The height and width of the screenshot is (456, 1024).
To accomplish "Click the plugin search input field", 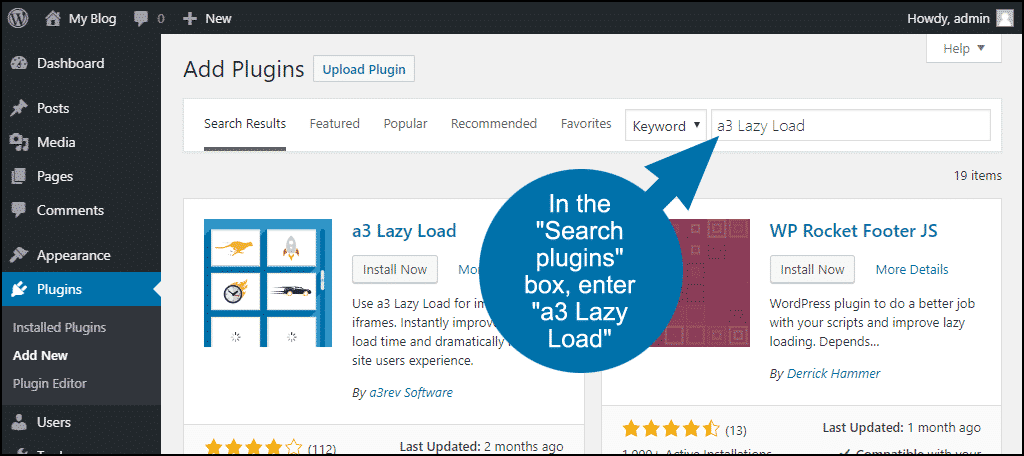I will click(x=851, y=125).
